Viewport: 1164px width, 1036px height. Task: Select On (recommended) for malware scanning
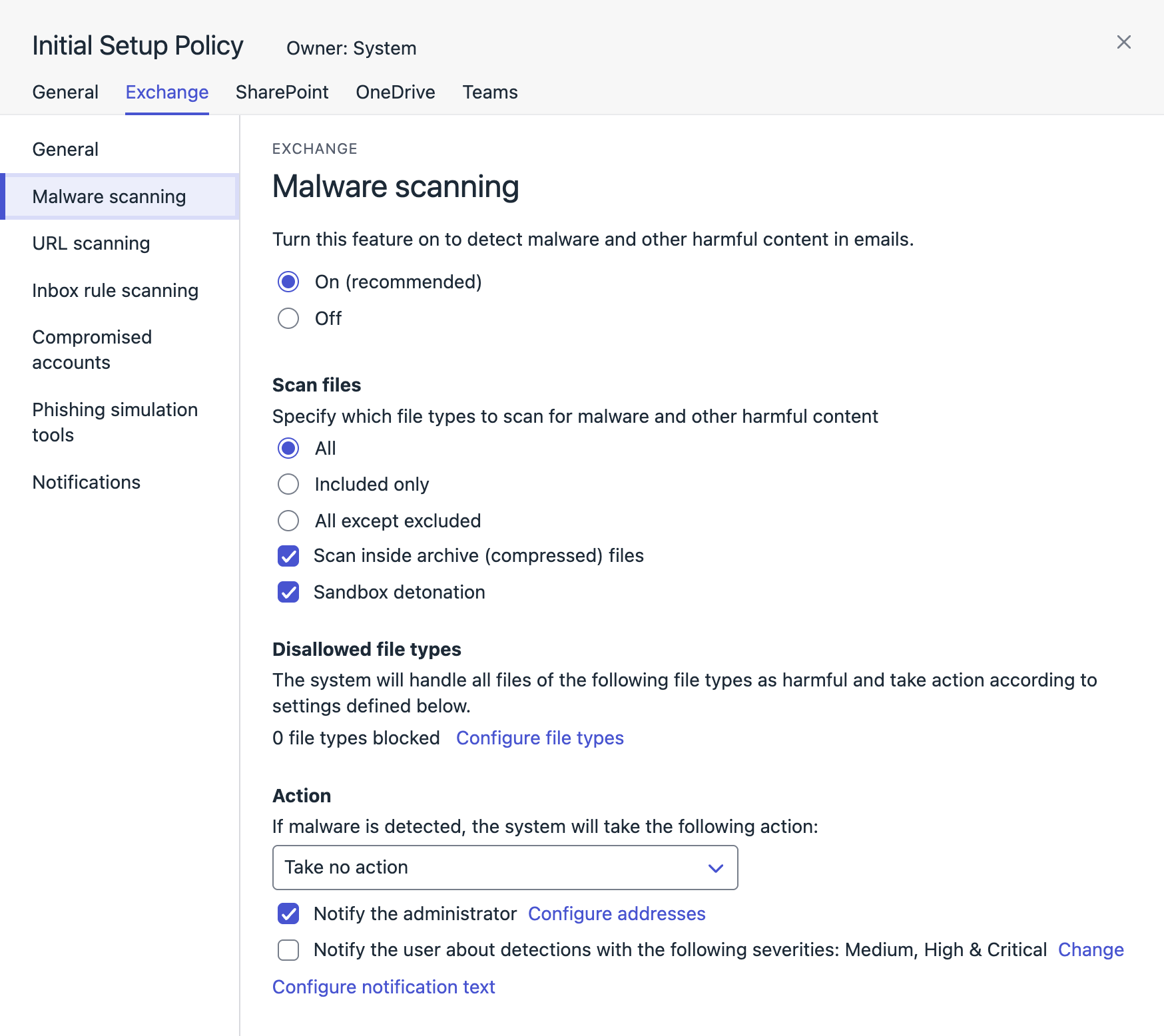click(288, 282)
